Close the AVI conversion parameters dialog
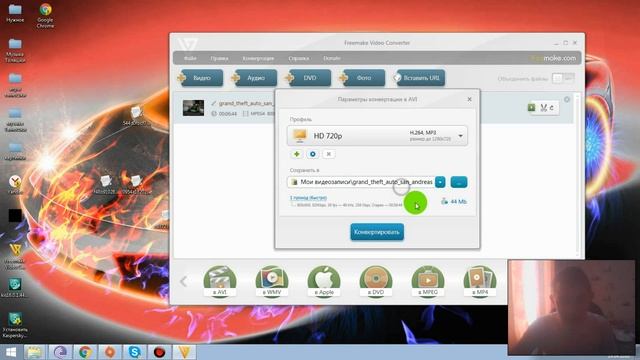The image size is (640, 360). click(469, 99)
